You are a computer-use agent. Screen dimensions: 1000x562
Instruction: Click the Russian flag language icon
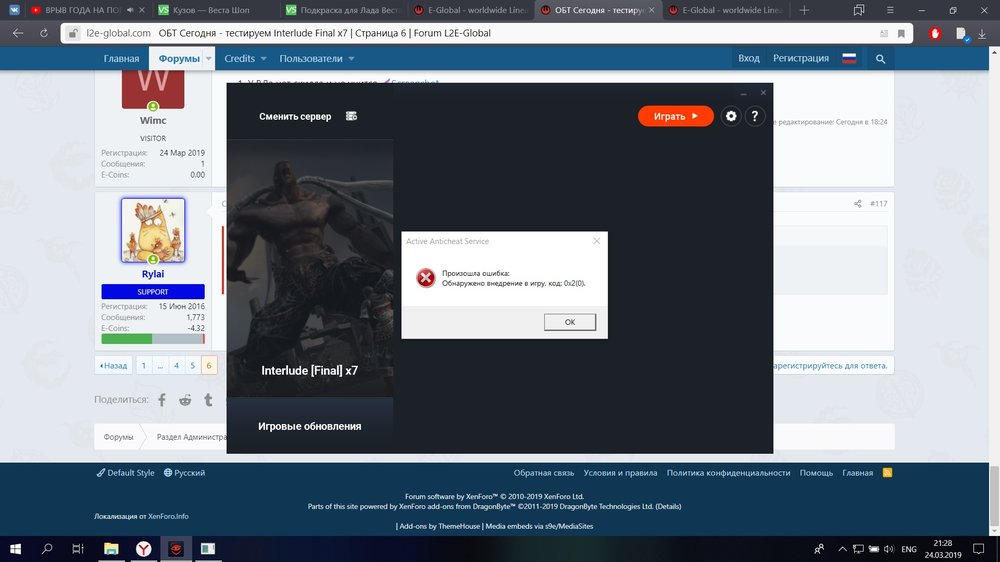pyautogui.click(x=849, y=59)
